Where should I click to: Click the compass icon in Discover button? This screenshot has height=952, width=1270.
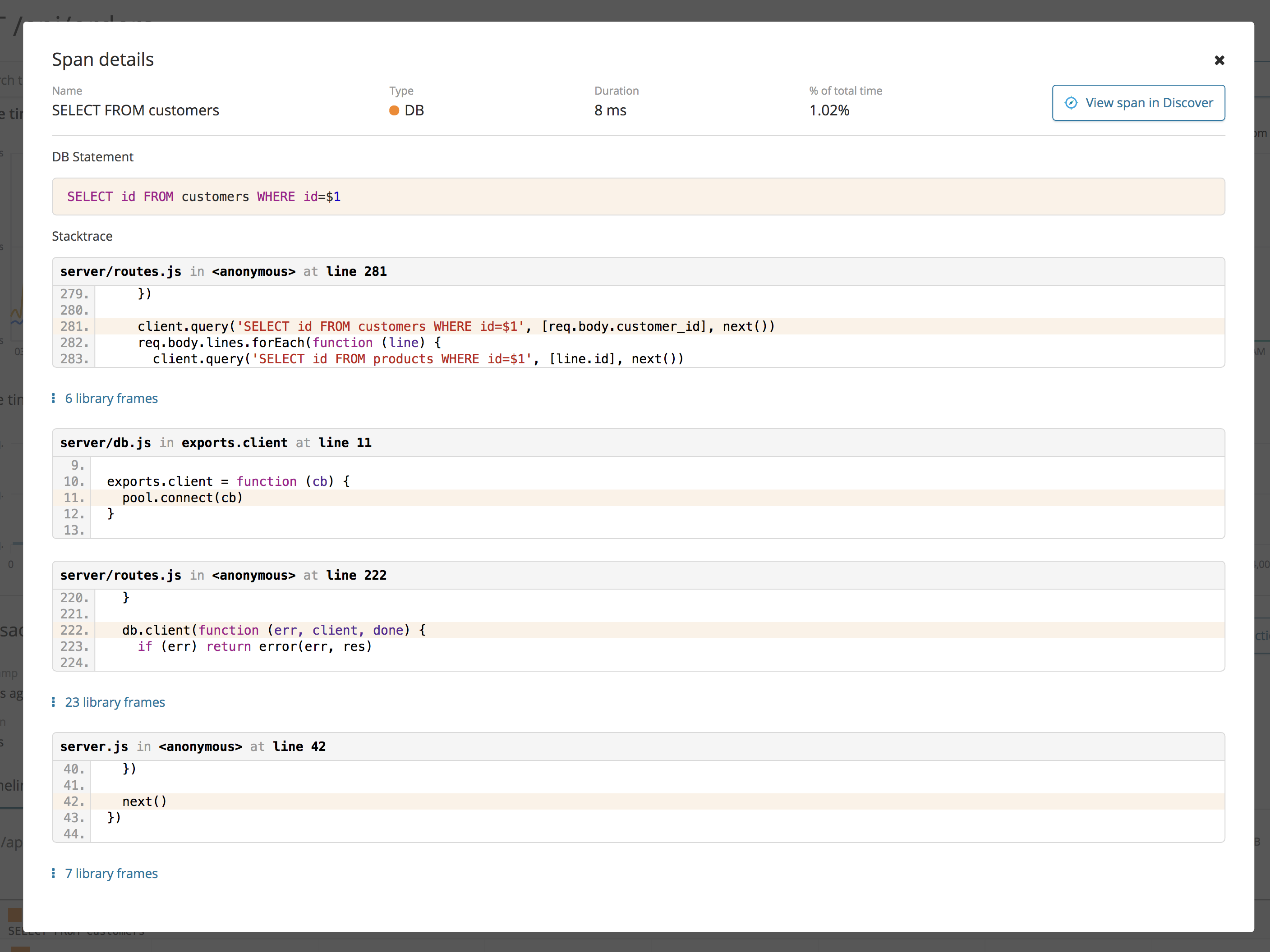1071,103
